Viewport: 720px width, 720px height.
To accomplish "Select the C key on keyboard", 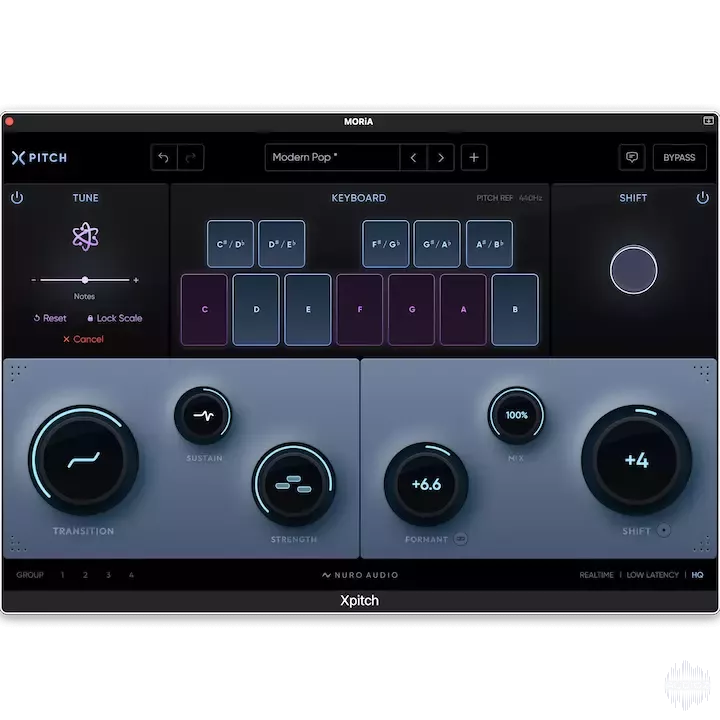I will pyautogui.click(x=205, y=309).
